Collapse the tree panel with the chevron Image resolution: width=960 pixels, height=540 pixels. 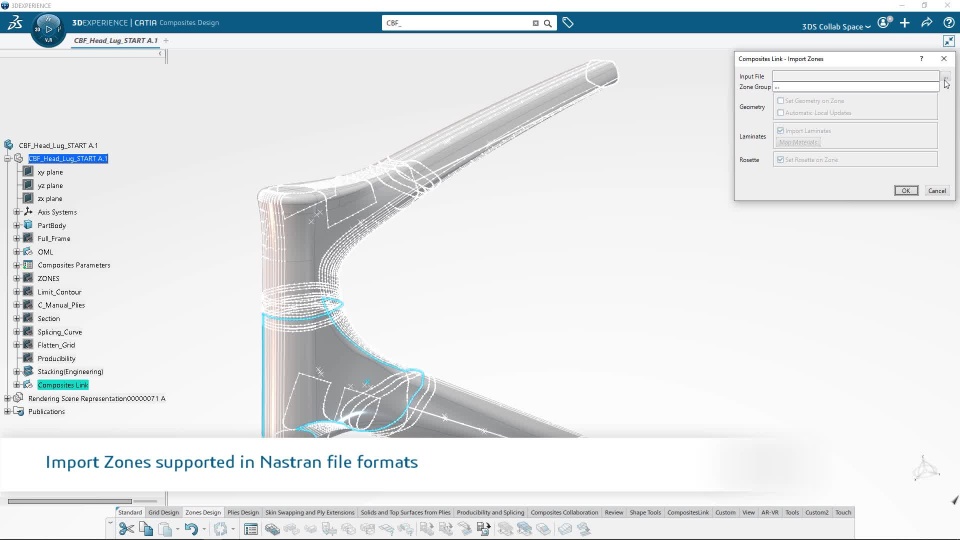[x=160, y=54]
